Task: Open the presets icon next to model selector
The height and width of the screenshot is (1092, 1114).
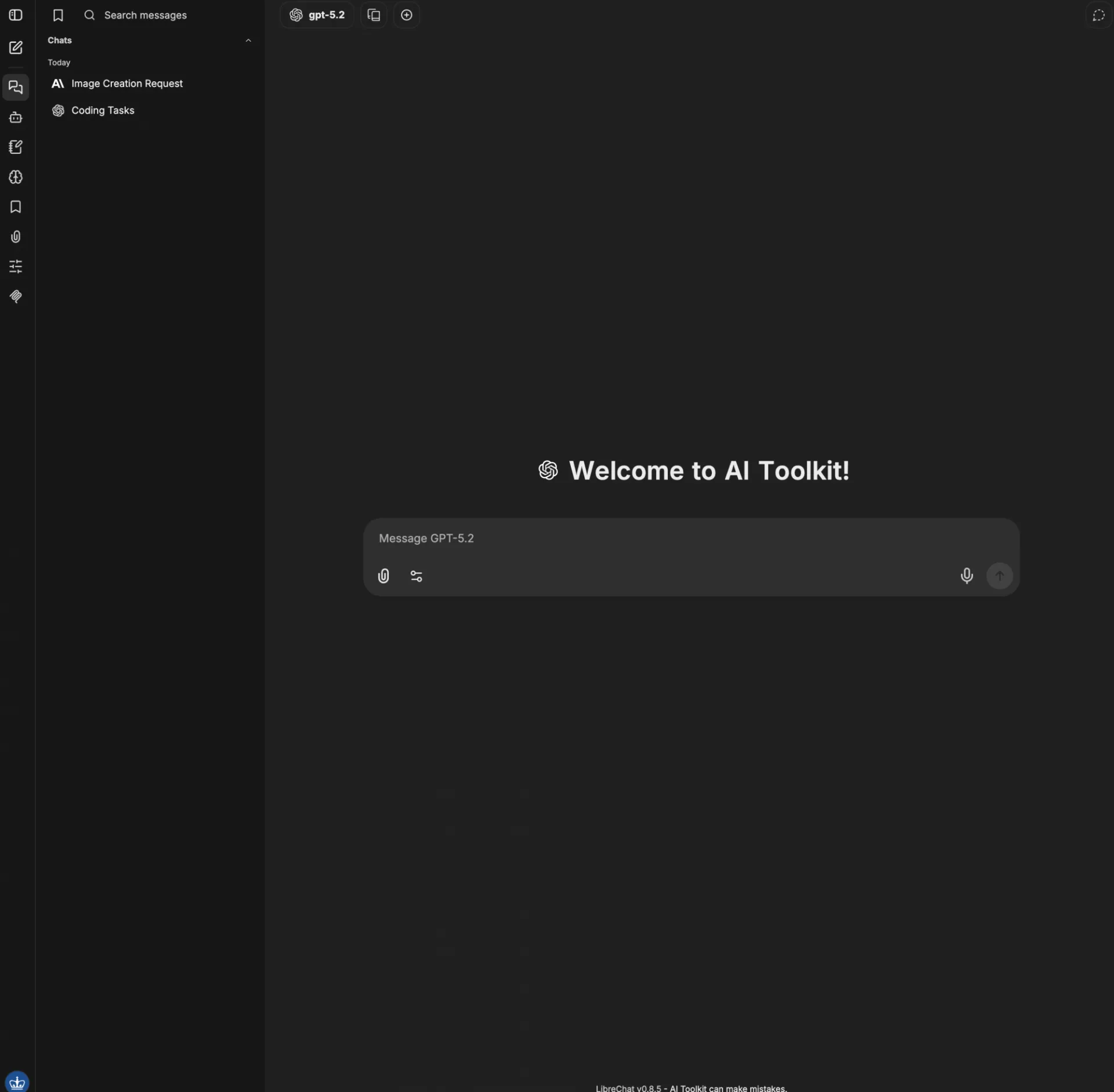Action: [374, 15]
